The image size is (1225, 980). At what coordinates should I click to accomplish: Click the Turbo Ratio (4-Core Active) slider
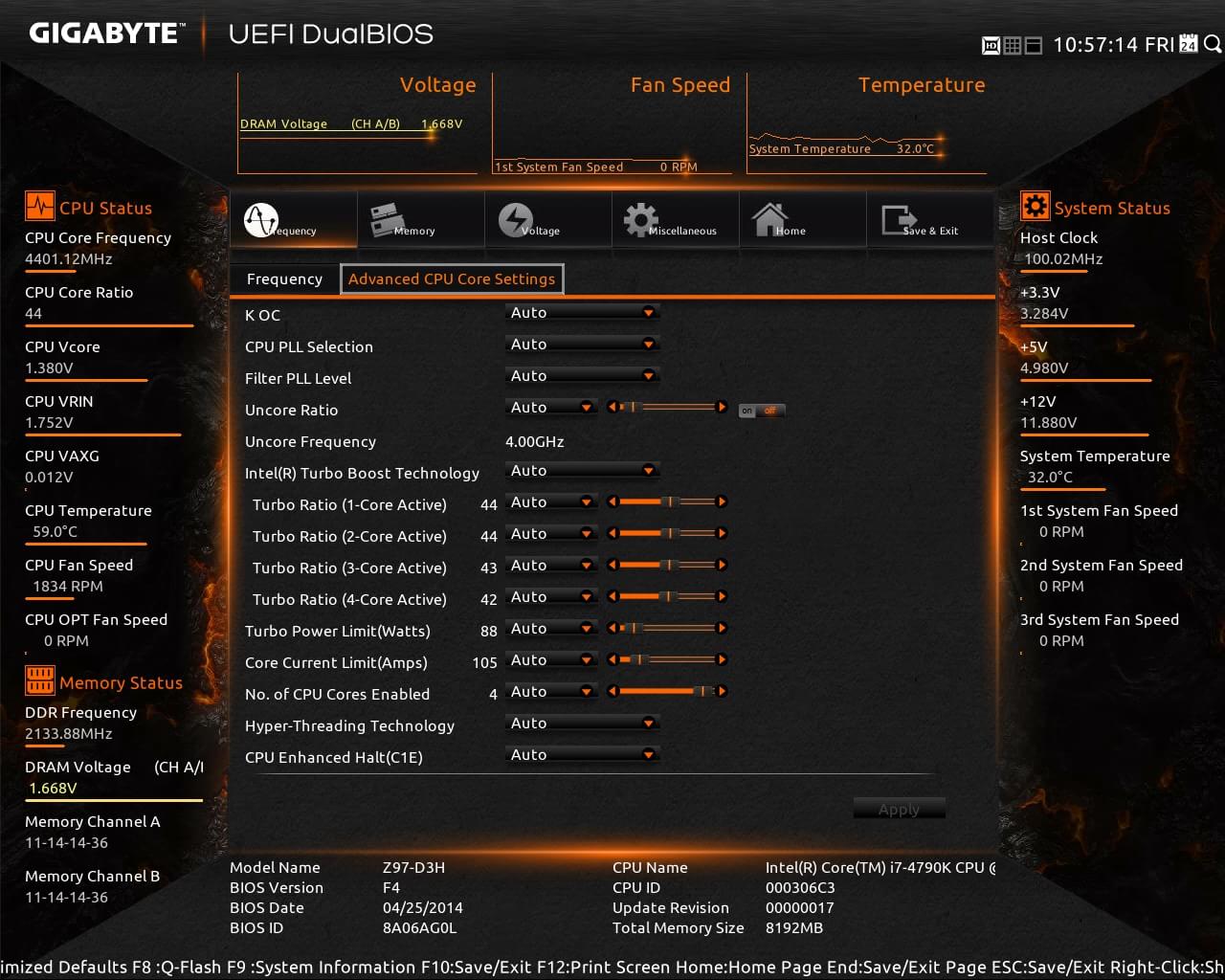pos(667,596)
